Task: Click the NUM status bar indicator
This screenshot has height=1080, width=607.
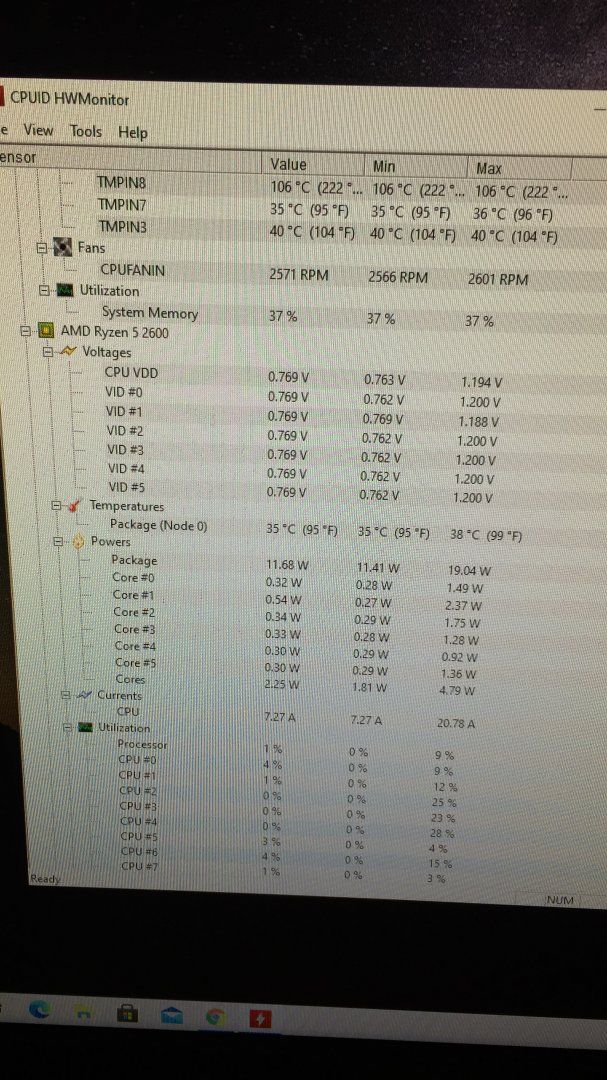Action: click(x=559, y=900)
